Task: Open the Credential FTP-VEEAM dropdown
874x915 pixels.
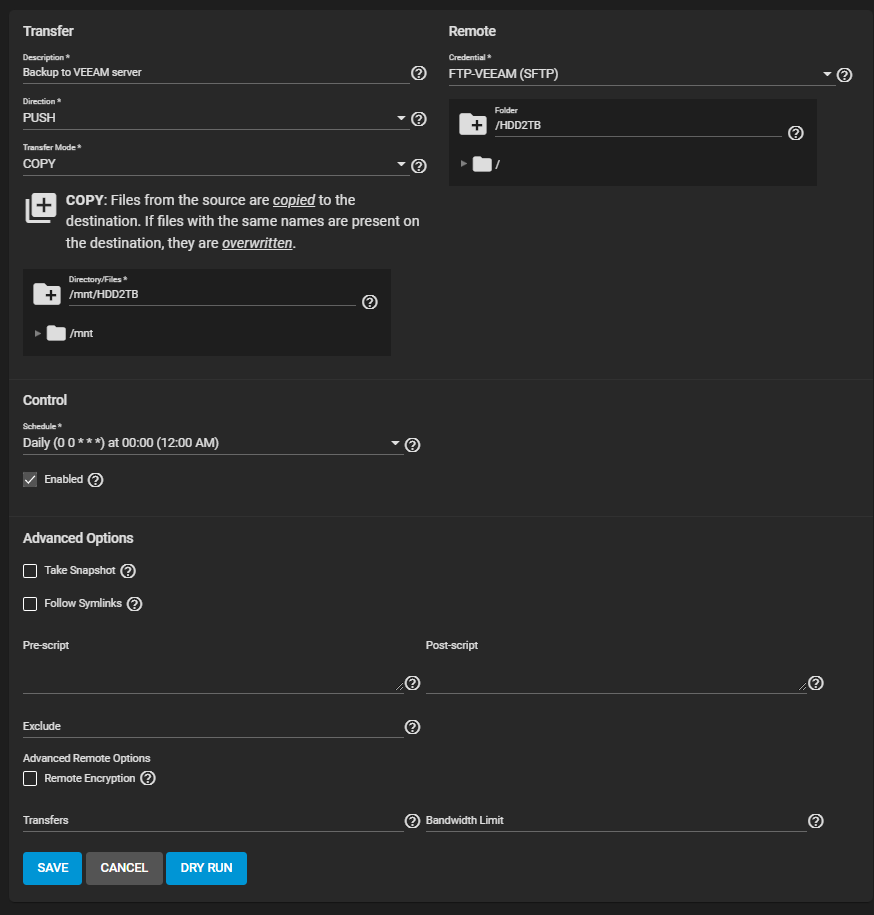Action: pyautogui.click(x=640, y=74)
